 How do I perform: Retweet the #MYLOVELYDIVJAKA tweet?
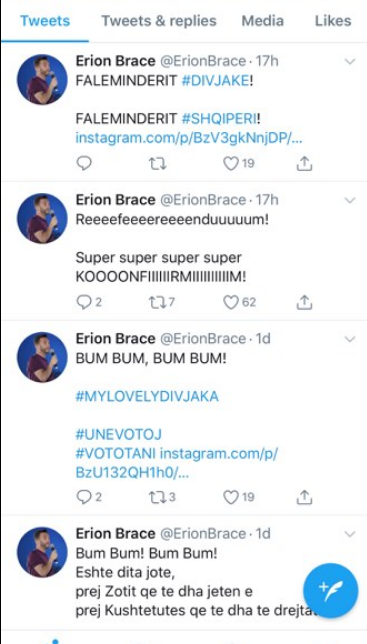(157, 497)
